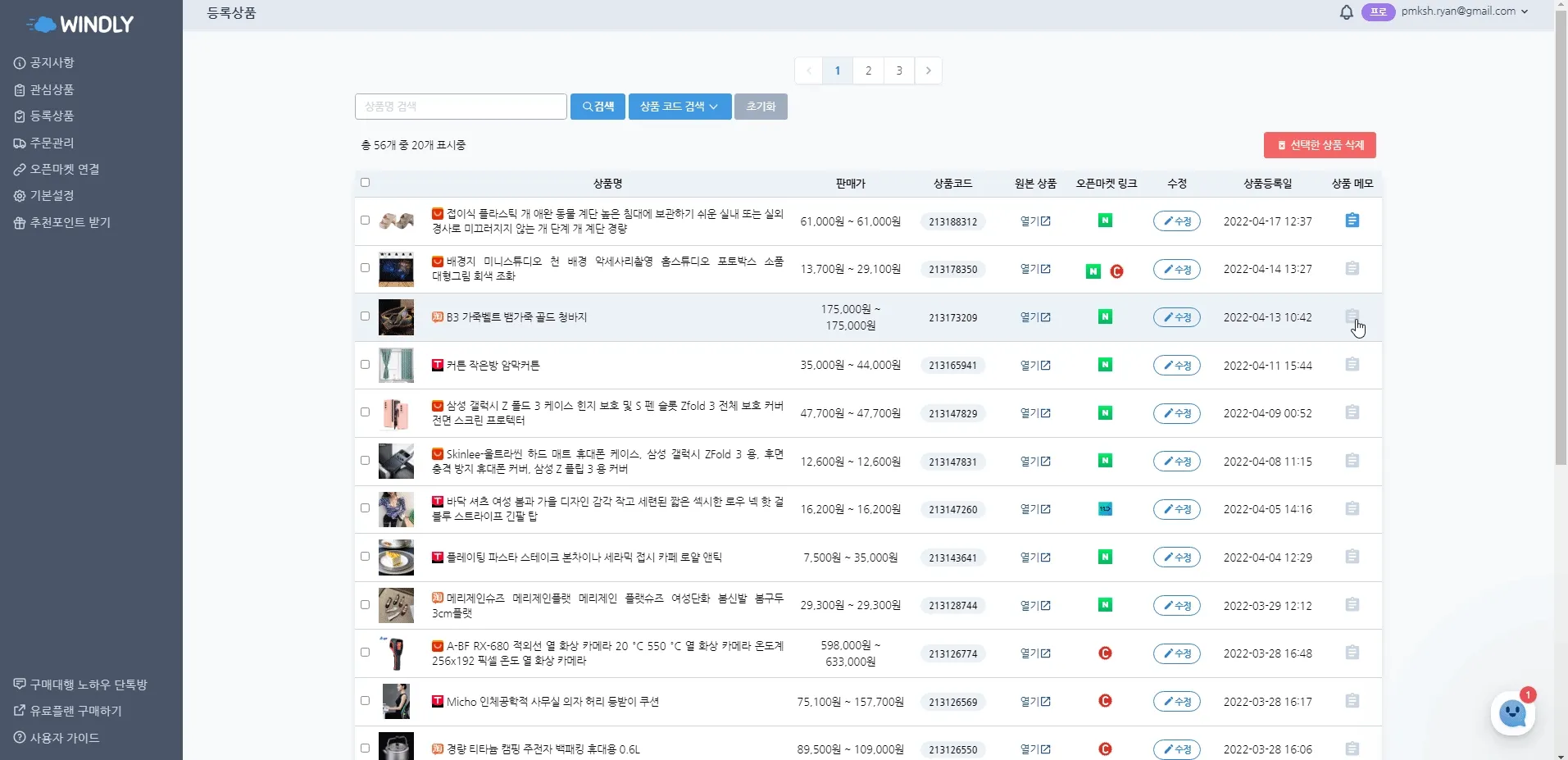Check the box for 플레이팅 파스타 product
This screenshot has height=760, width=1568.
click(x=365, y=557)
